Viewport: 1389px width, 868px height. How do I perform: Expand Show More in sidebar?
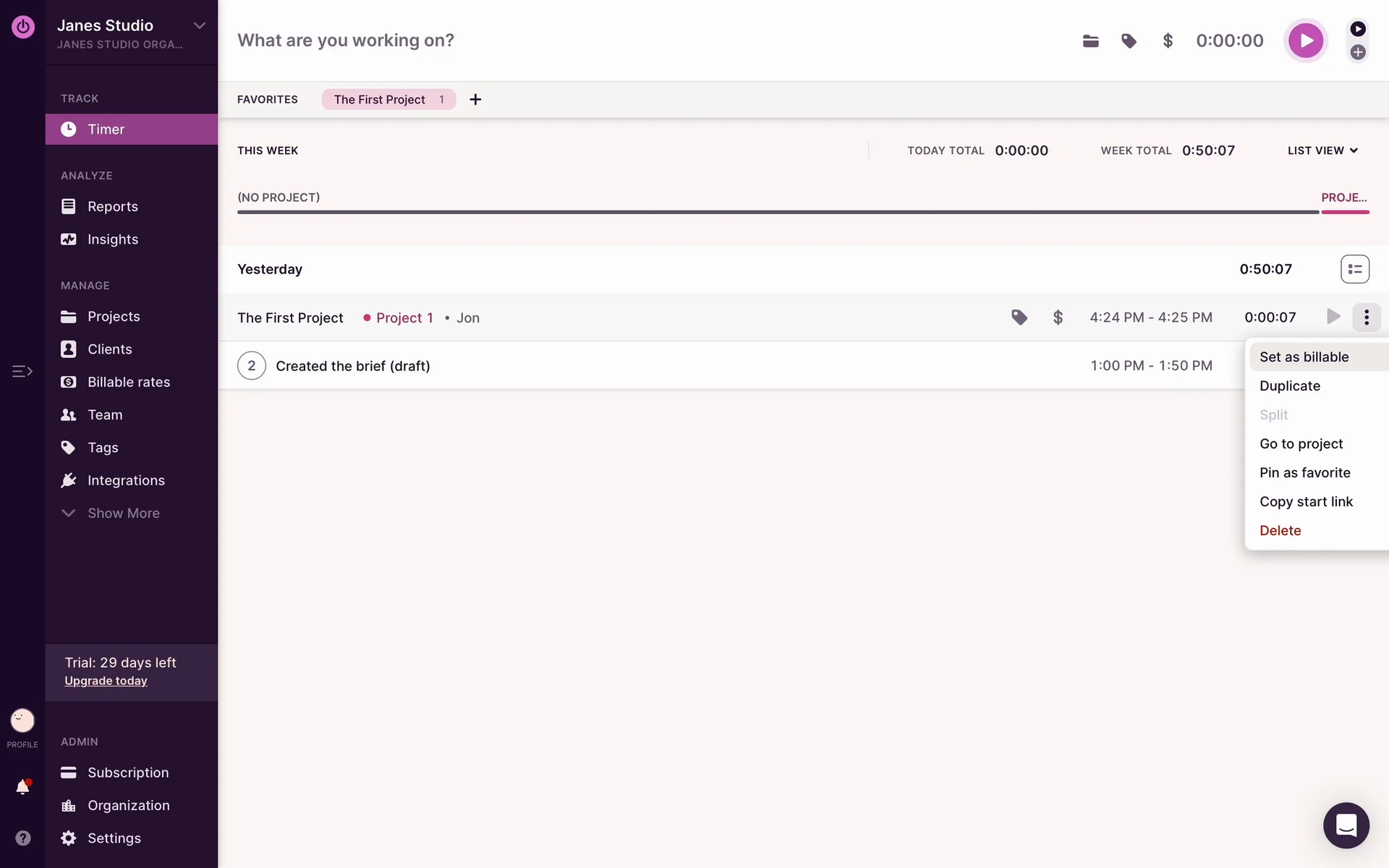point(123,513)
